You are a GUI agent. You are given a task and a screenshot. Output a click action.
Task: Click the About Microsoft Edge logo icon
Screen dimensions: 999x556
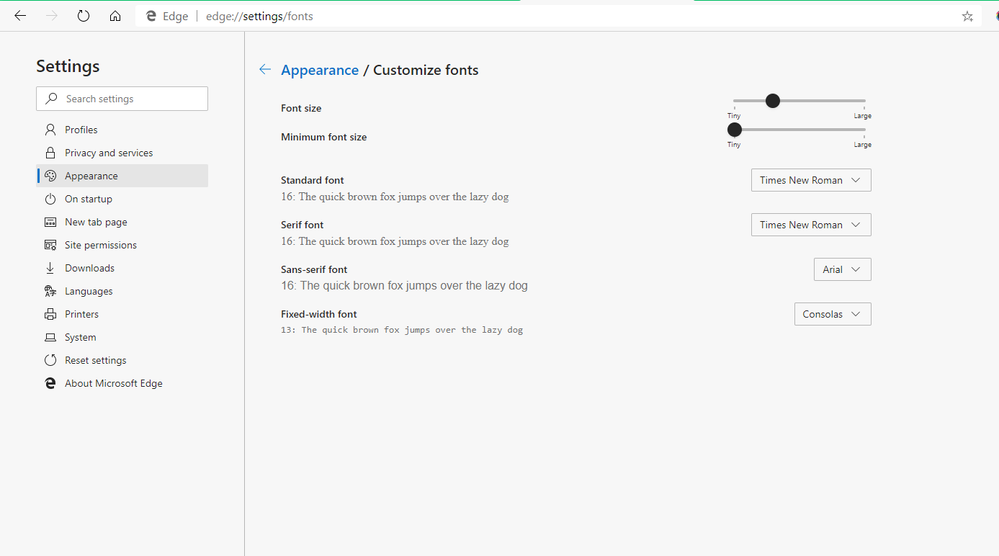click(50, 383)
